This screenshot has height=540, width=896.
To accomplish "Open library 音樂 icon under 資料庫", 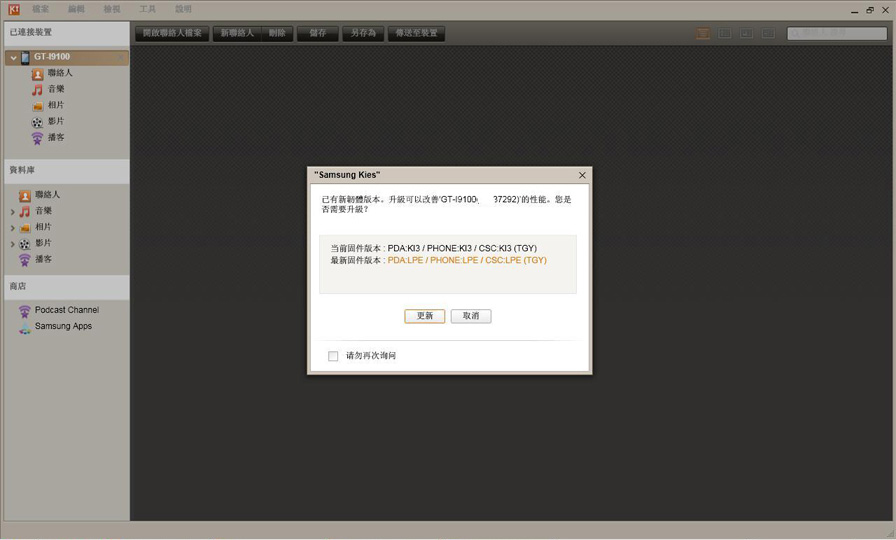I will [25, 211].
